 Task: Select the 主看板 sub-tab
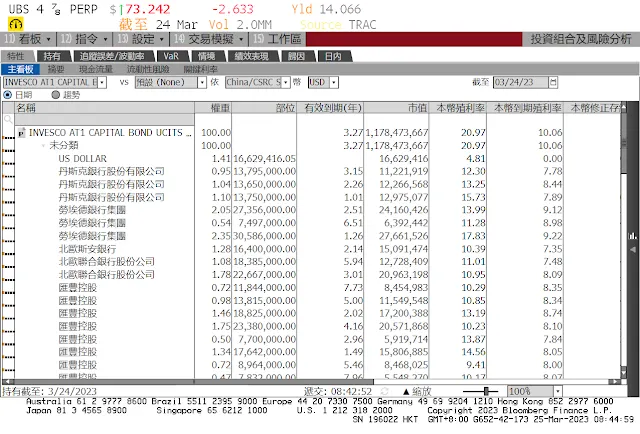click(x=20, y=69)
